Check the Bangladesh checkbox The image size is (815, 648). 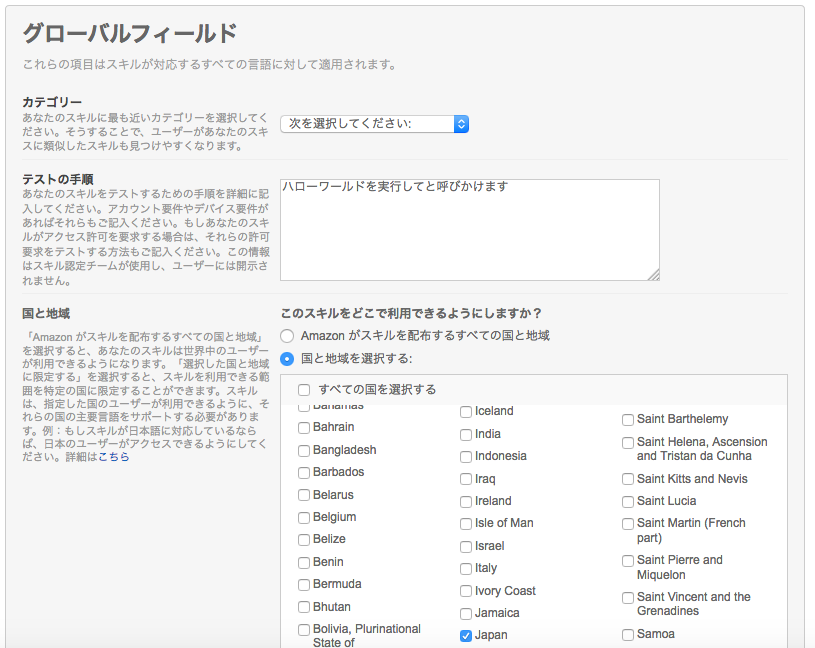304,451
